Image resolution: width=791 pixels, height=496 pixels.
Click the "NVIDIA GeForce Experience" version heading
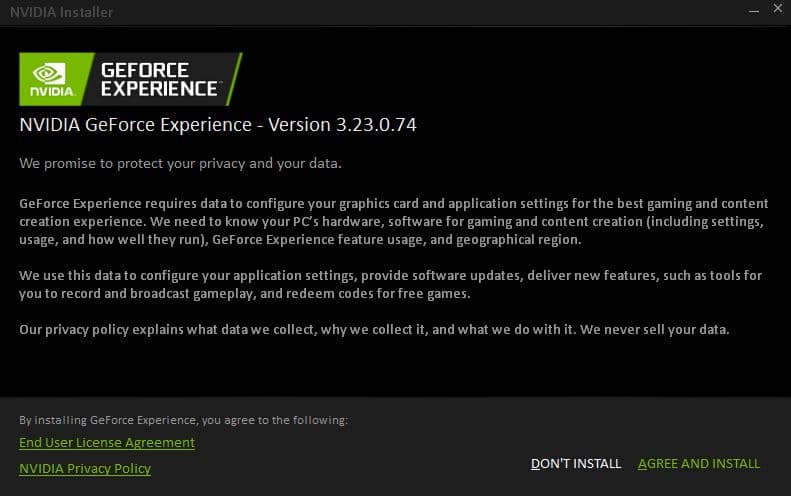tap(136, 125)
